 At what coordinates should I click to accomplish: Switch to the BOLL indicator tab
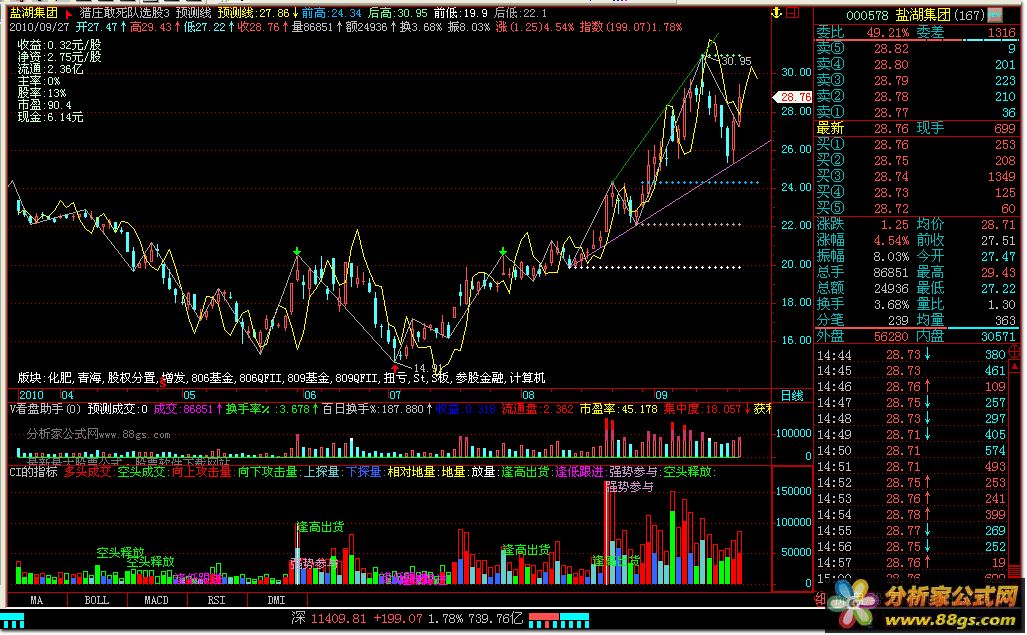tap(97, 600)
